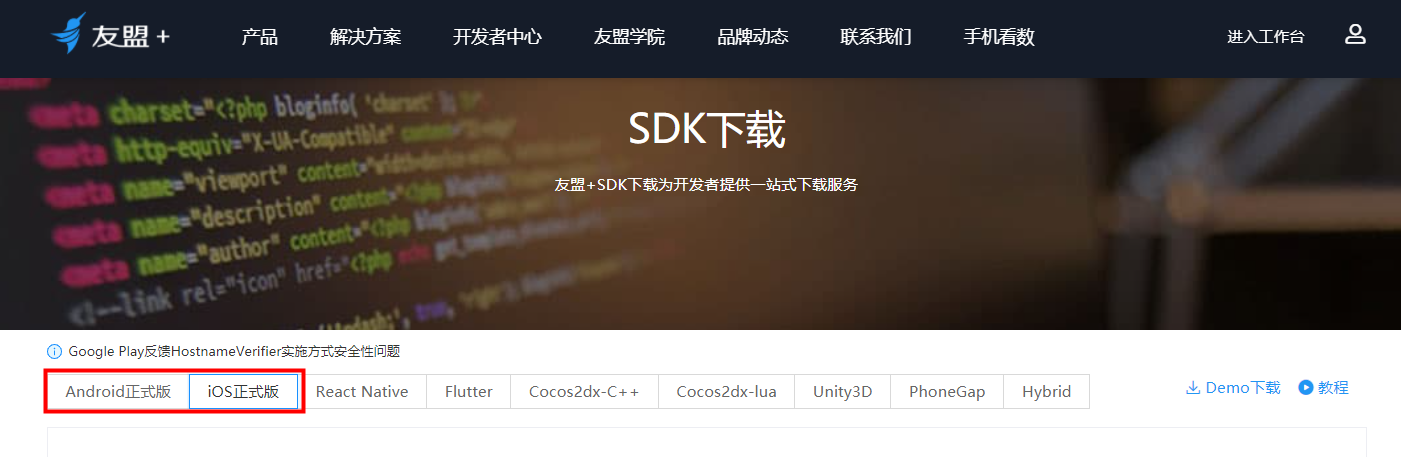Screen dimensions: 1401x457
Task: Click the 友盟+SDK下载为开发者提供一站式下载服务 subtitle
Action: tap(706, 184)
